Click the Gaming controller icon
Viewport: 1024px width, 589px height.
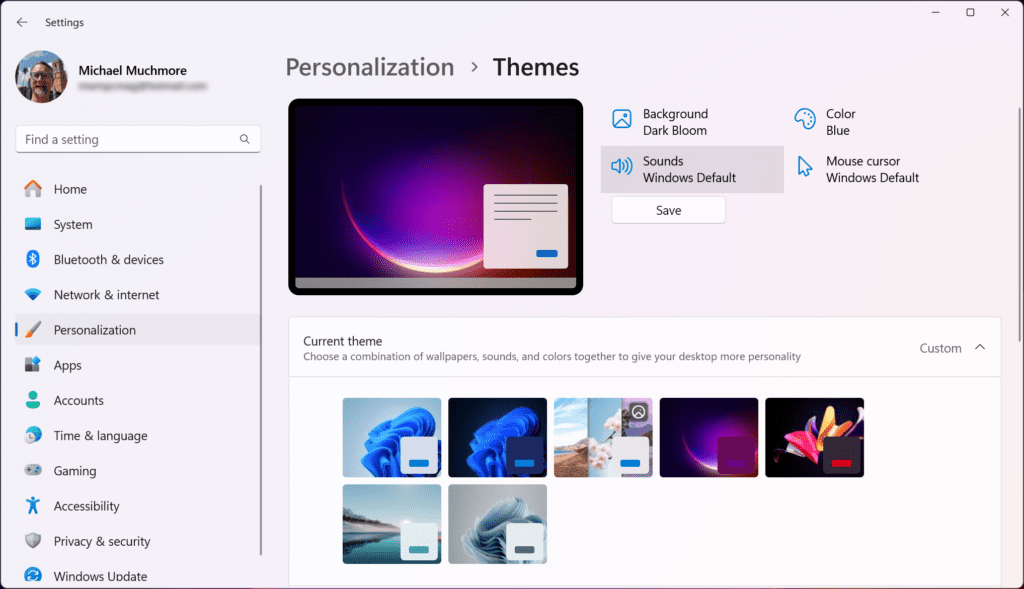[33, 470]
